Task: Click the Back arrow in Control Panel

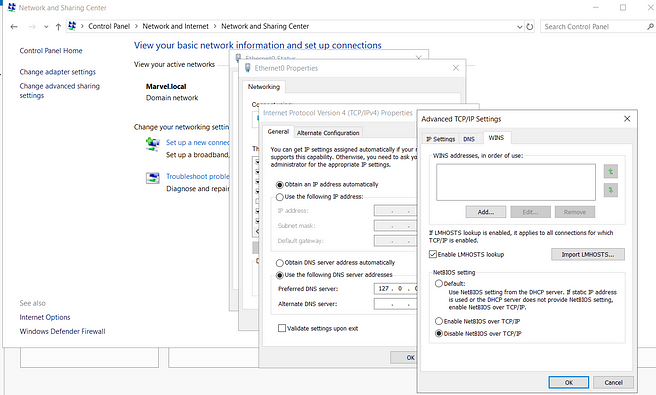Action: click(14, 27)
